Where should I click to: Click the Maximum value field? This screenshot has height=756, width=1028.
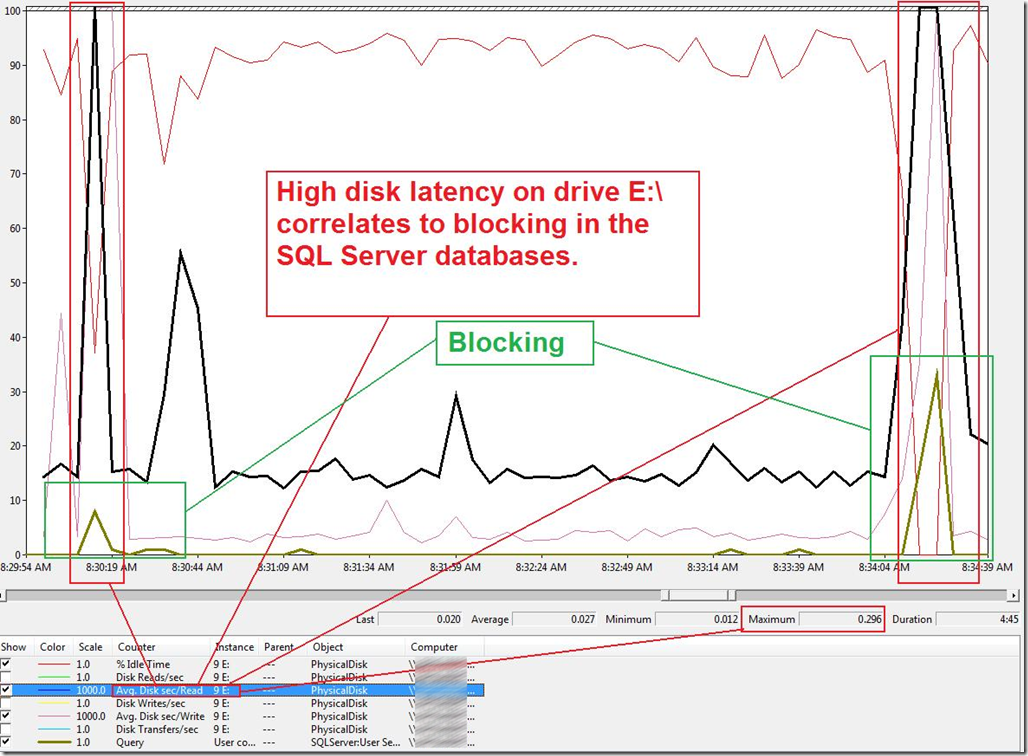pos(841,619)
